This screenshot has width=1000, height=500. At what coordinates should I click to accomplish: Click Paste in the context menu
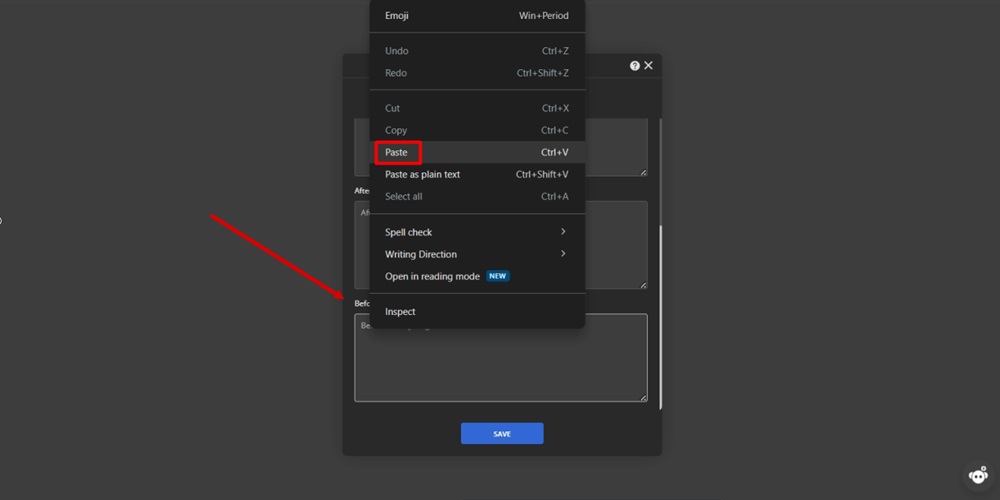pyautogui.click(x=477, y=152)
